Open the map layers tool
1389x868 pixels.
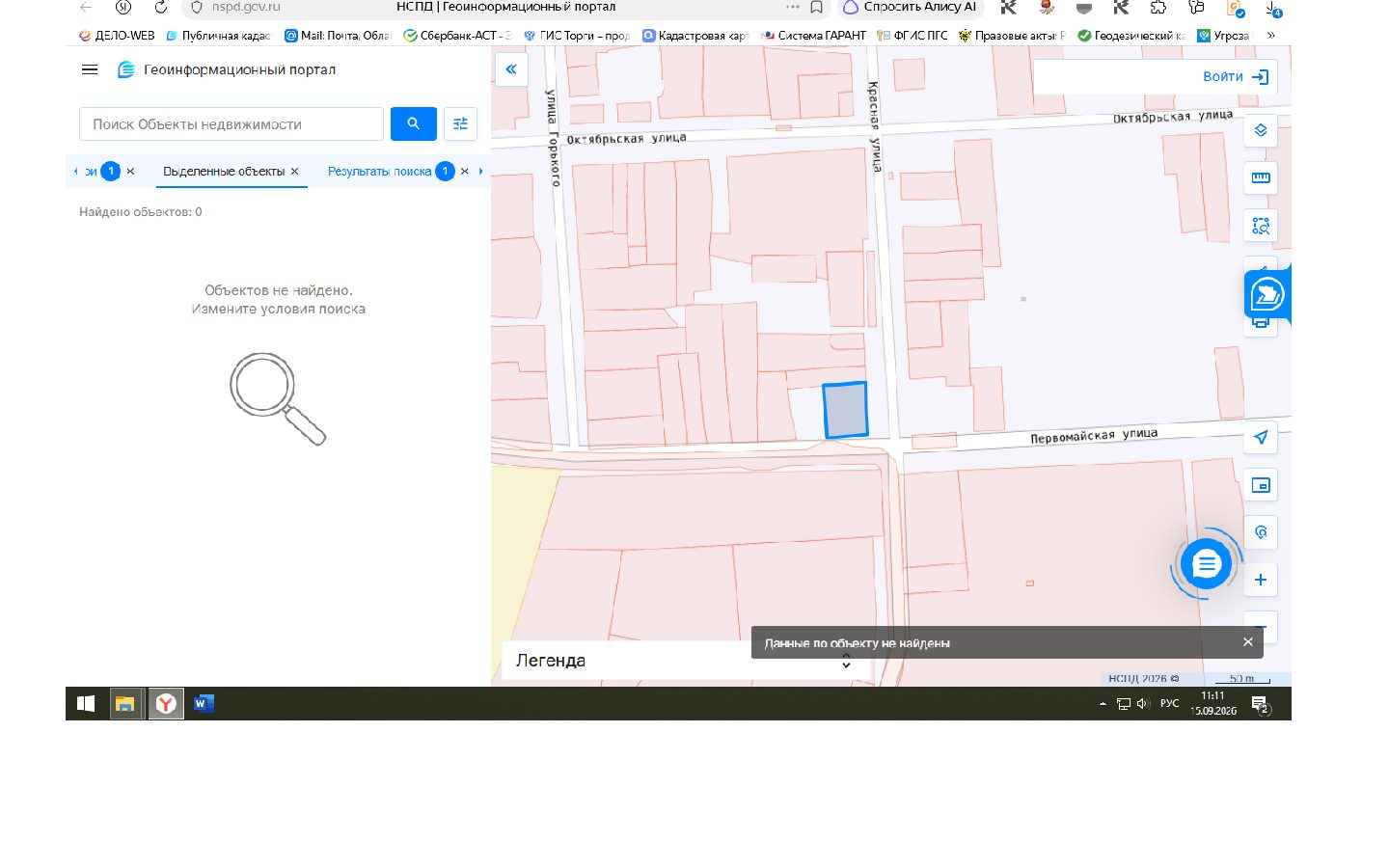point(1261,130)
